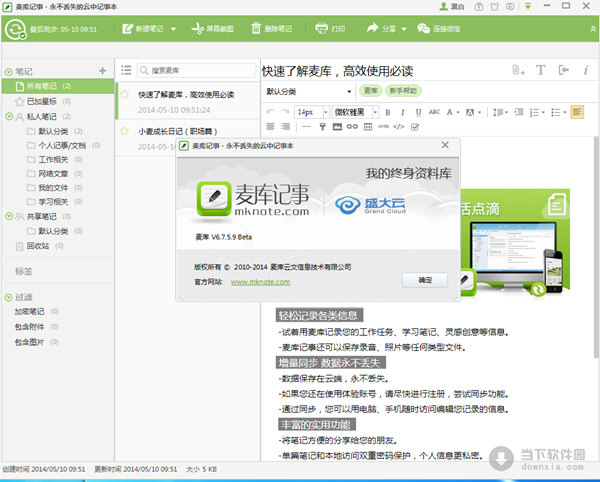600x482 pixels.
Task: Click 确定 in the about dialog
Action: click(425, 280)
